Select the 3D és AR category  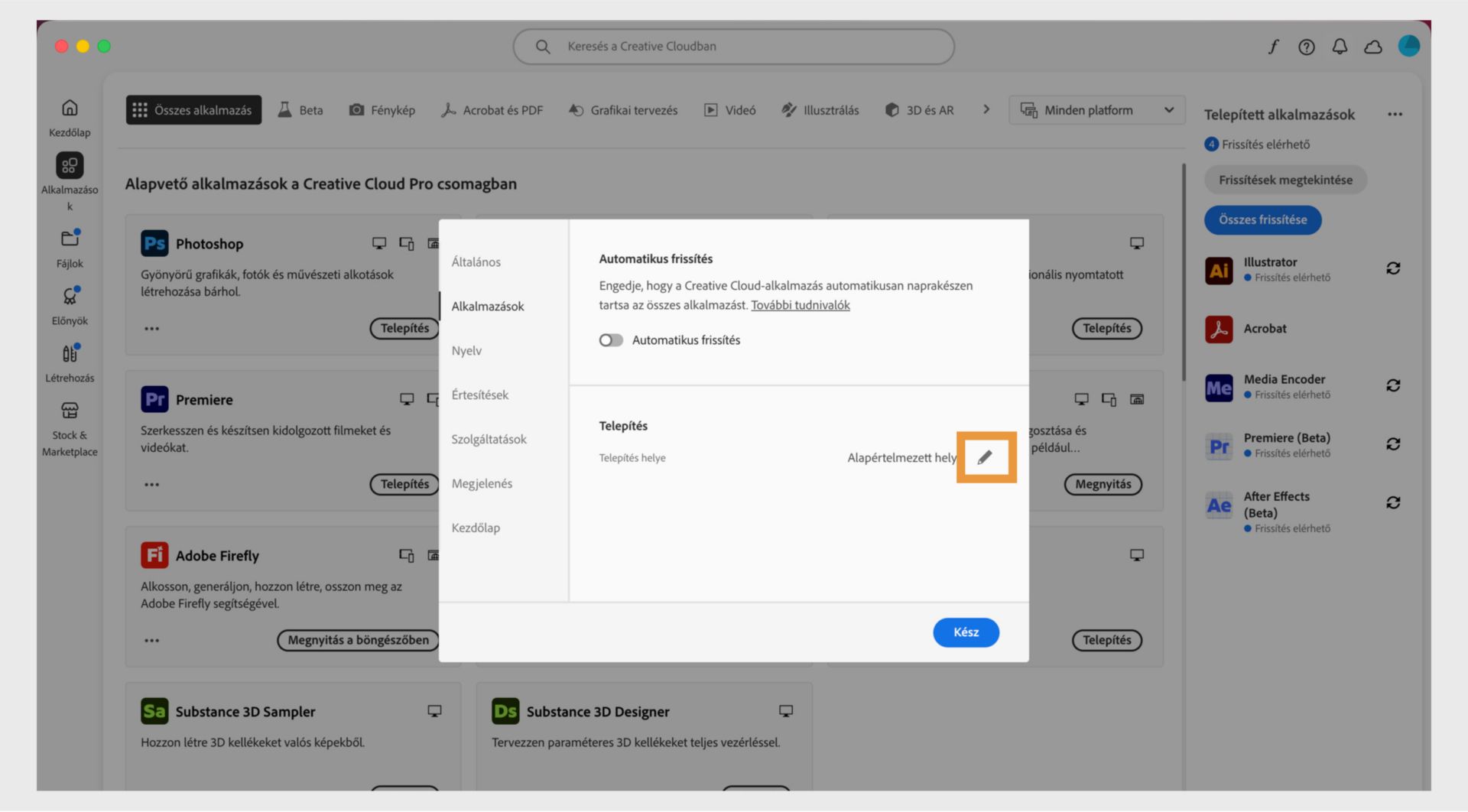tap(920, 110)
